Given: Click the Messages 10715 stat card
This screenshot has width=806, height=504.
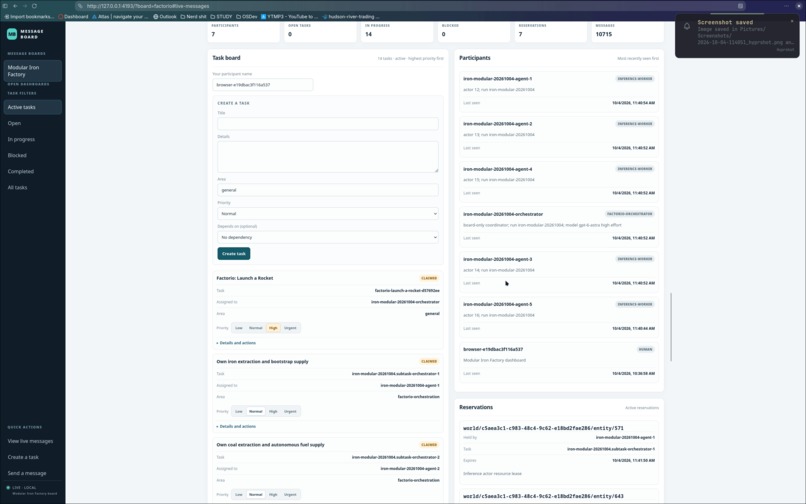Looking at the screenshot, I should [x=628, y=31].
